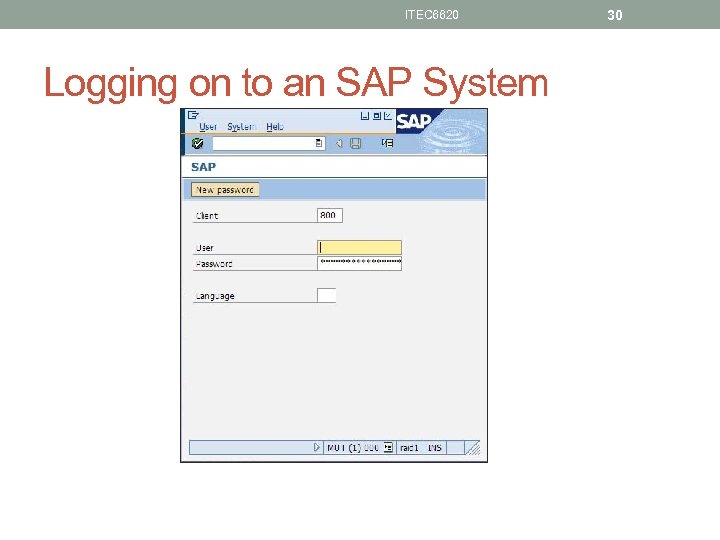Maximize the SAP logon window

coord(377,116)
